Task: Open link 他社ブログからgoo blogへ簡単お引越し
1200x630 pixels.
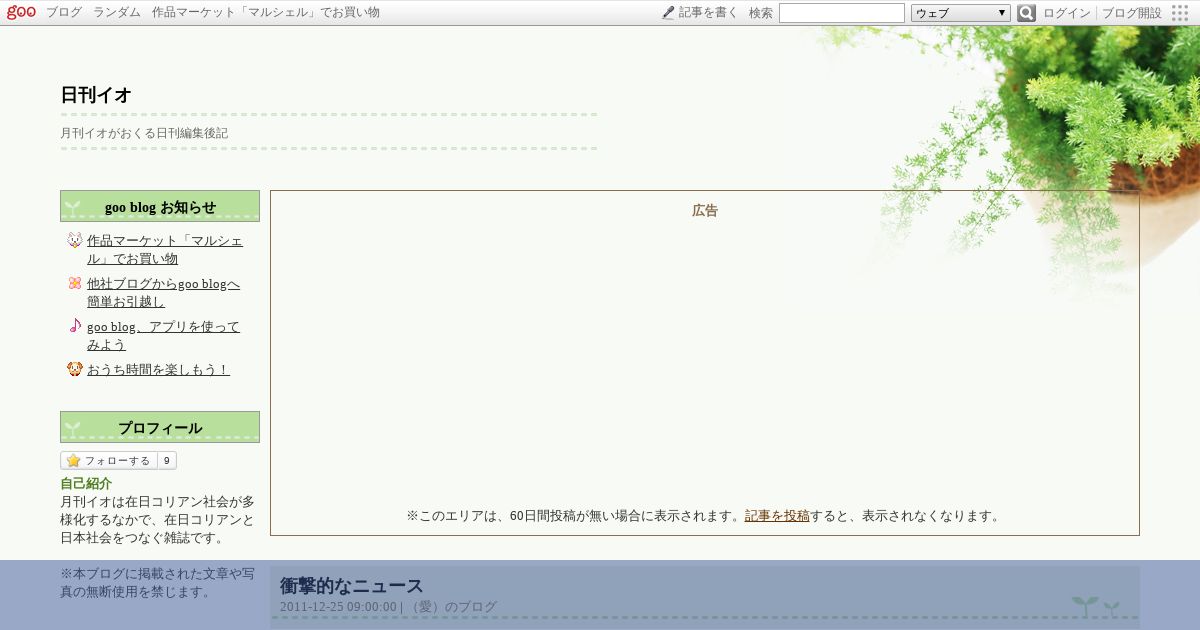Action: [164, 293]
